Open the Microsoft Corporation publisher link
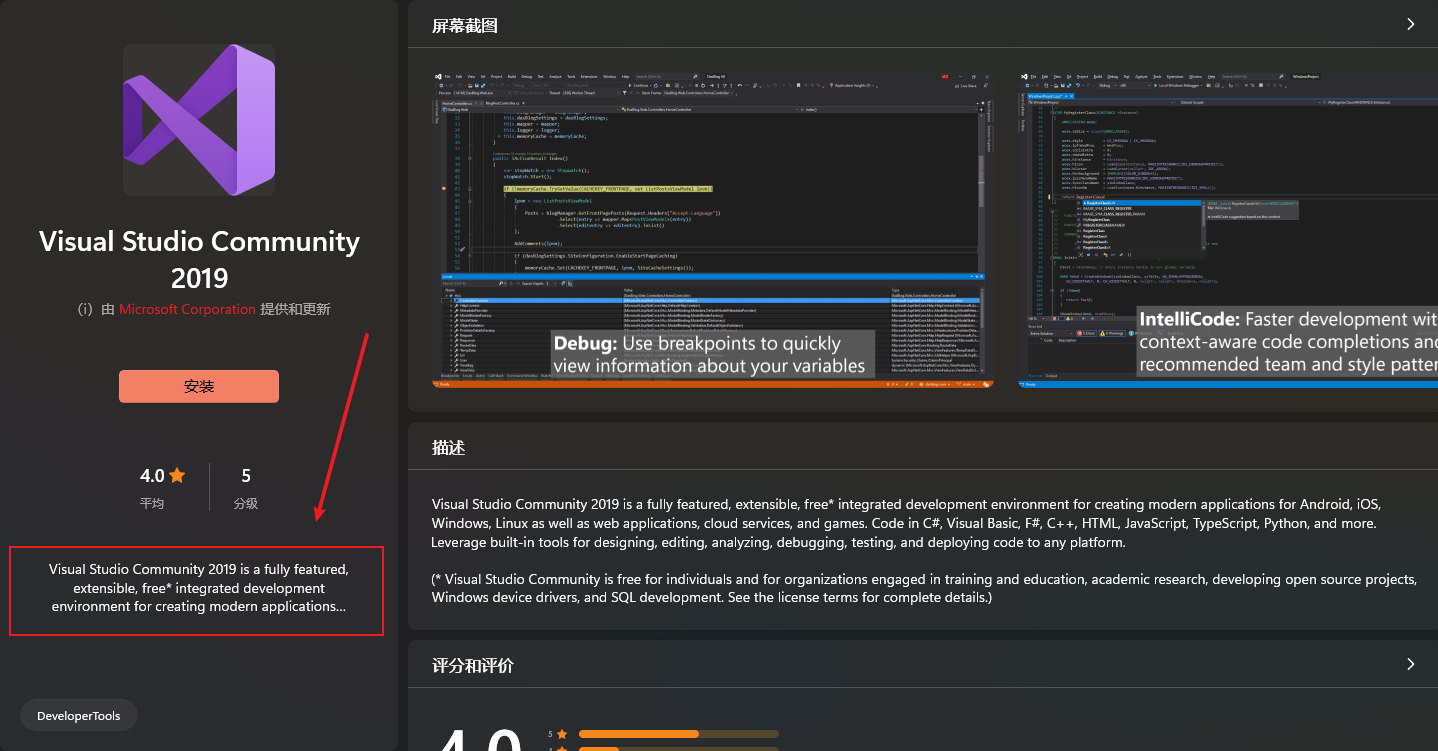 [x=187, y=309]
